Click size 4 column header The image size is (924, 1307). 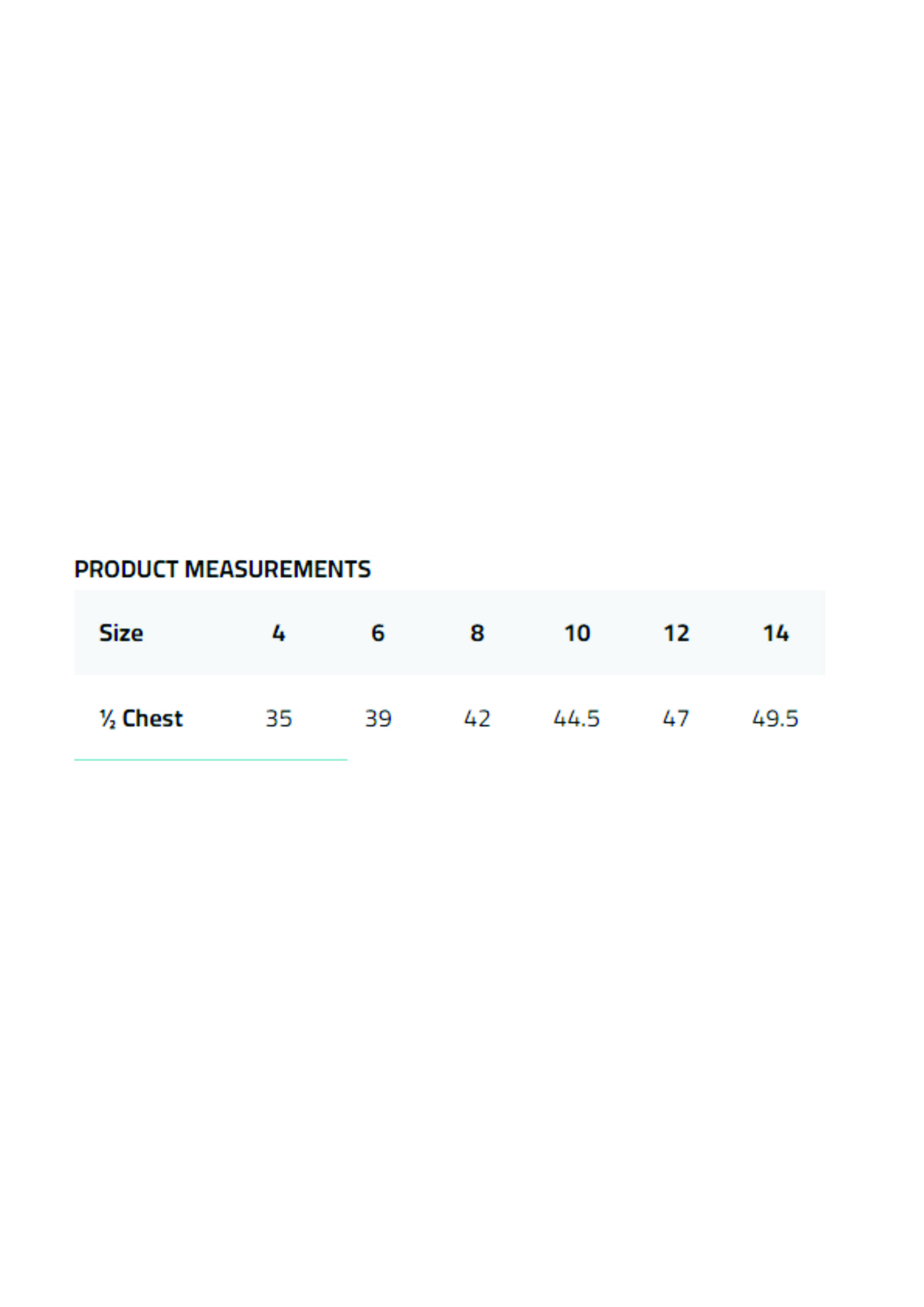[278, 633]
